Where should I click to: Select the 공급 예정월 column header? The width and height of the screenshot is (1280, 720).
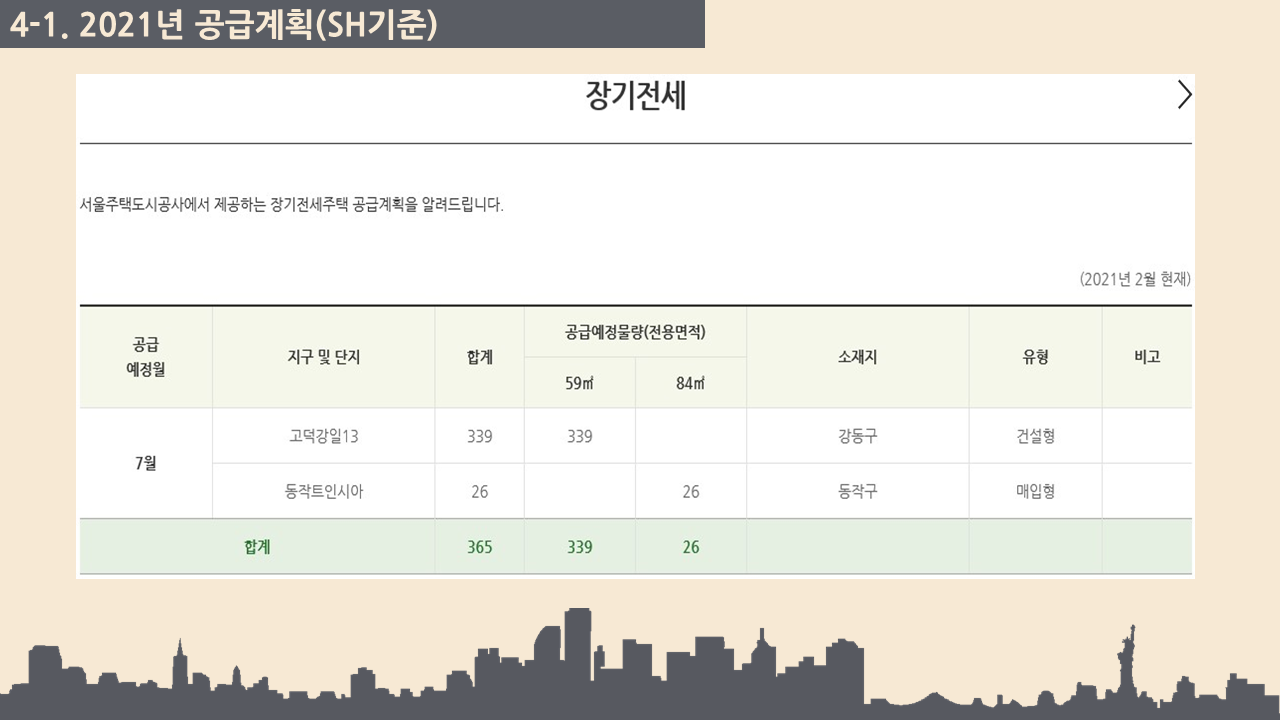click(146, 357)
